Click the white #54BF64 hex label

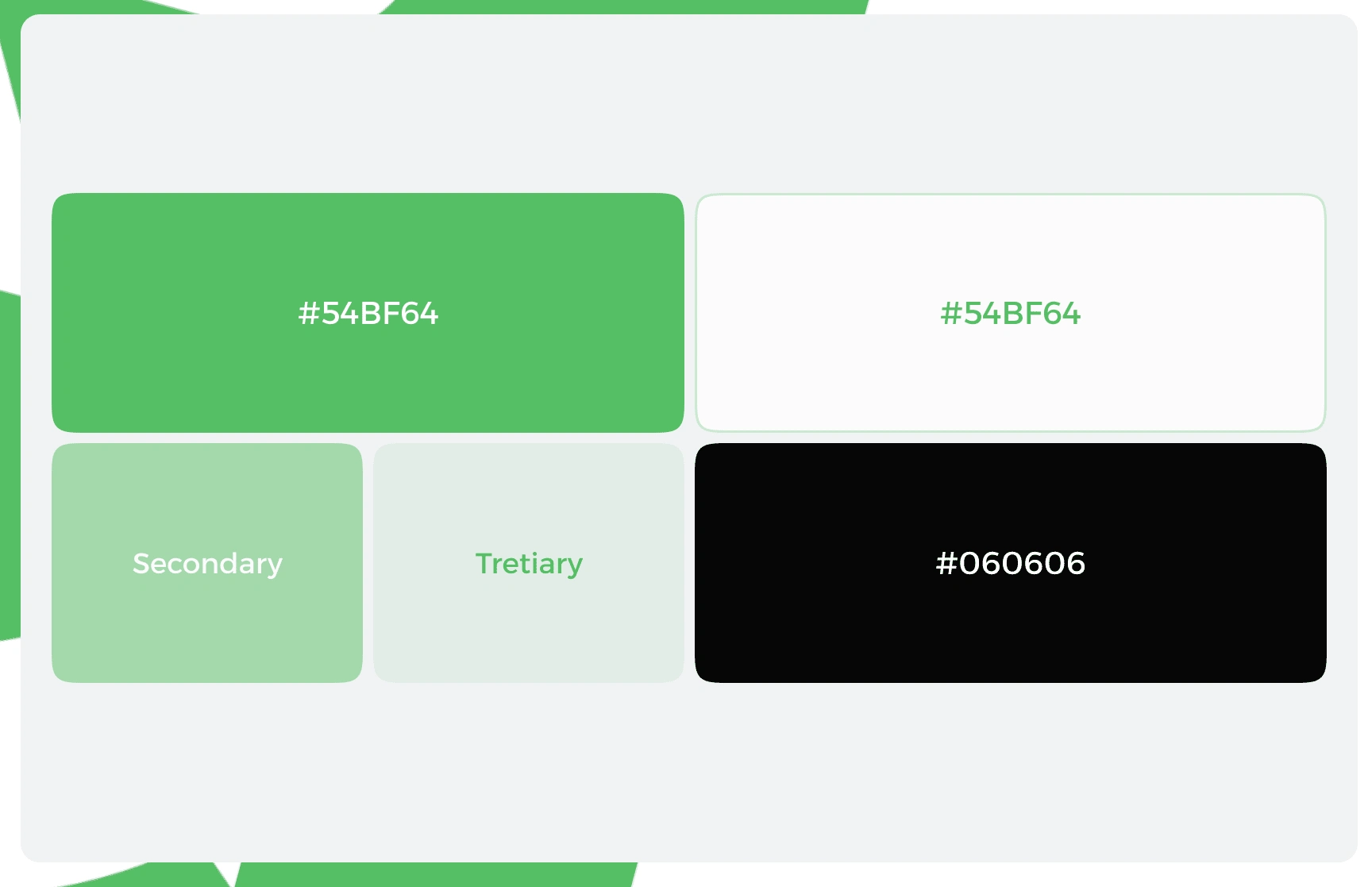pos(368,314)
